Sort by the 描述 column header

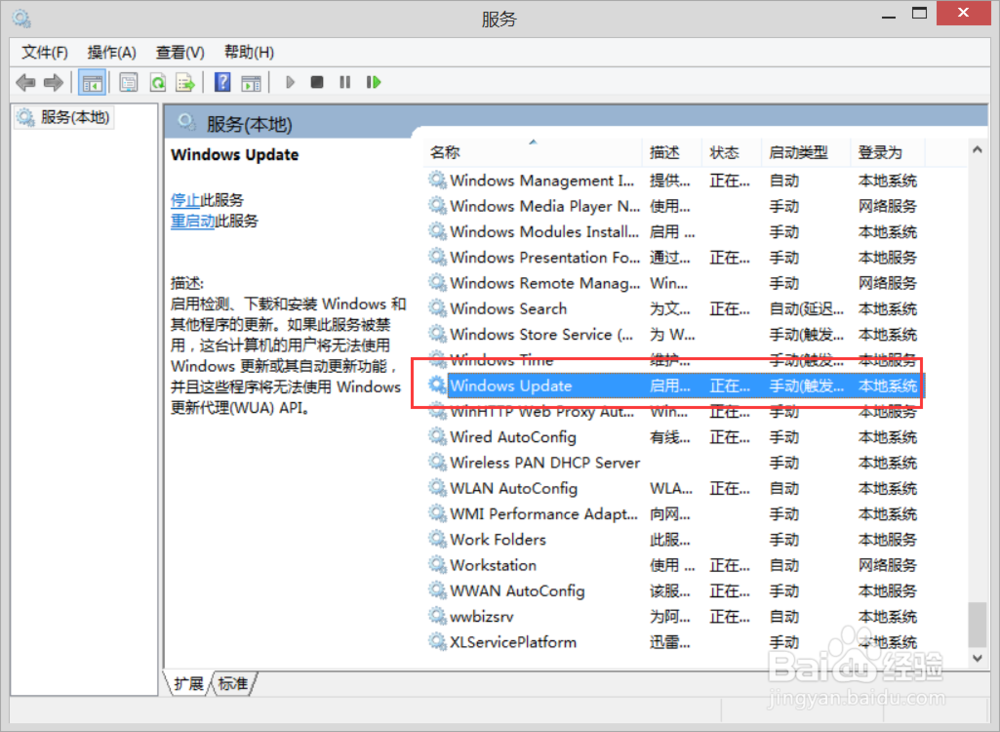(672, 152)
